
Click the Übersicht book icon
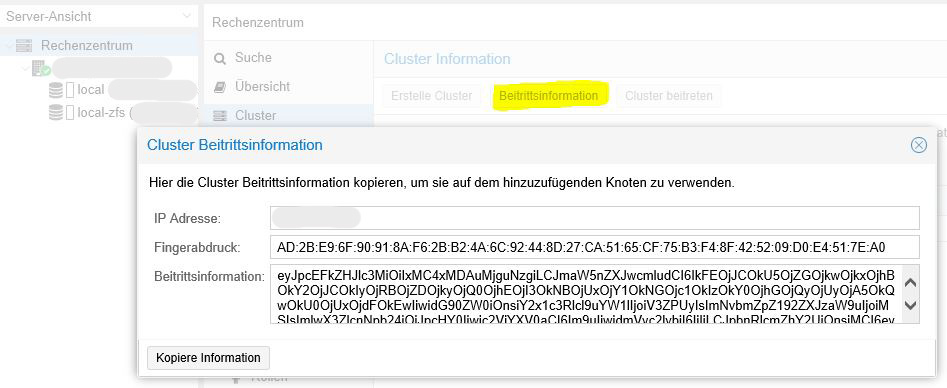[220, 87]
